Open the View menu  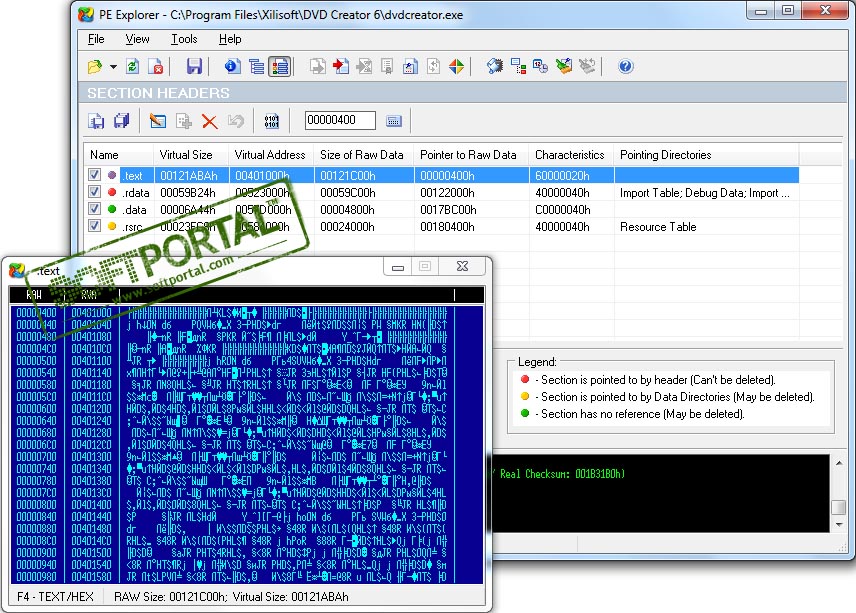tap(137, 39)
